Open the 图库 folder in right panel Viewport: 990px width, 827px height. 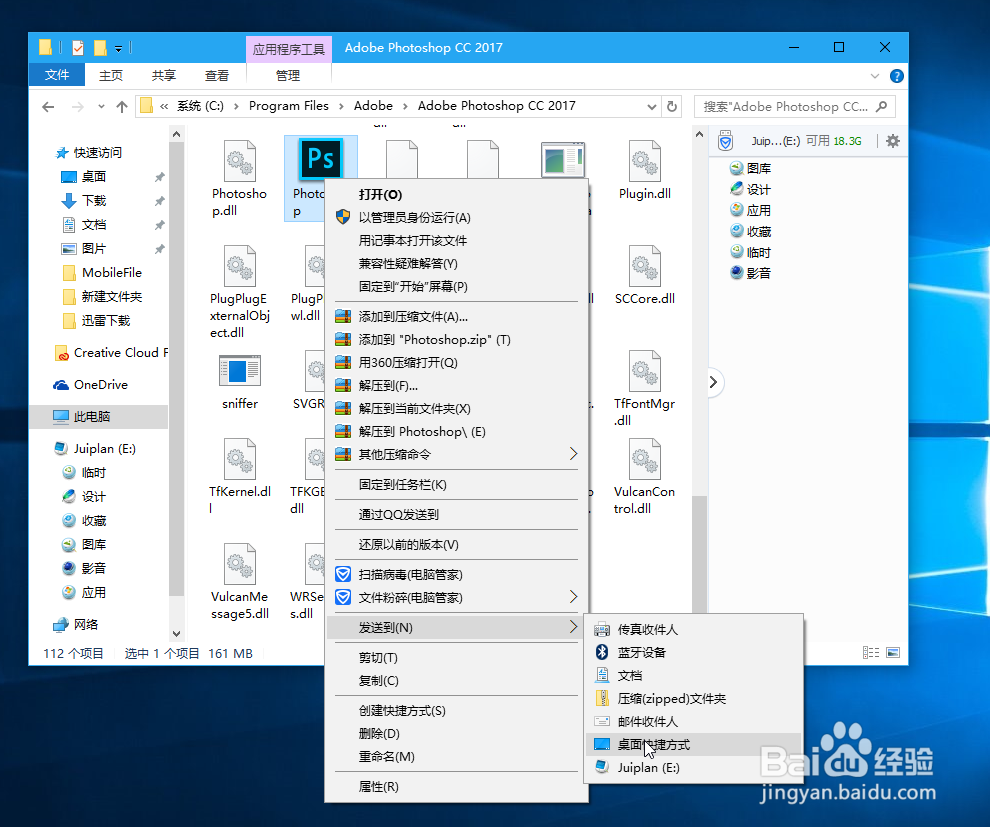click(750, 169)
